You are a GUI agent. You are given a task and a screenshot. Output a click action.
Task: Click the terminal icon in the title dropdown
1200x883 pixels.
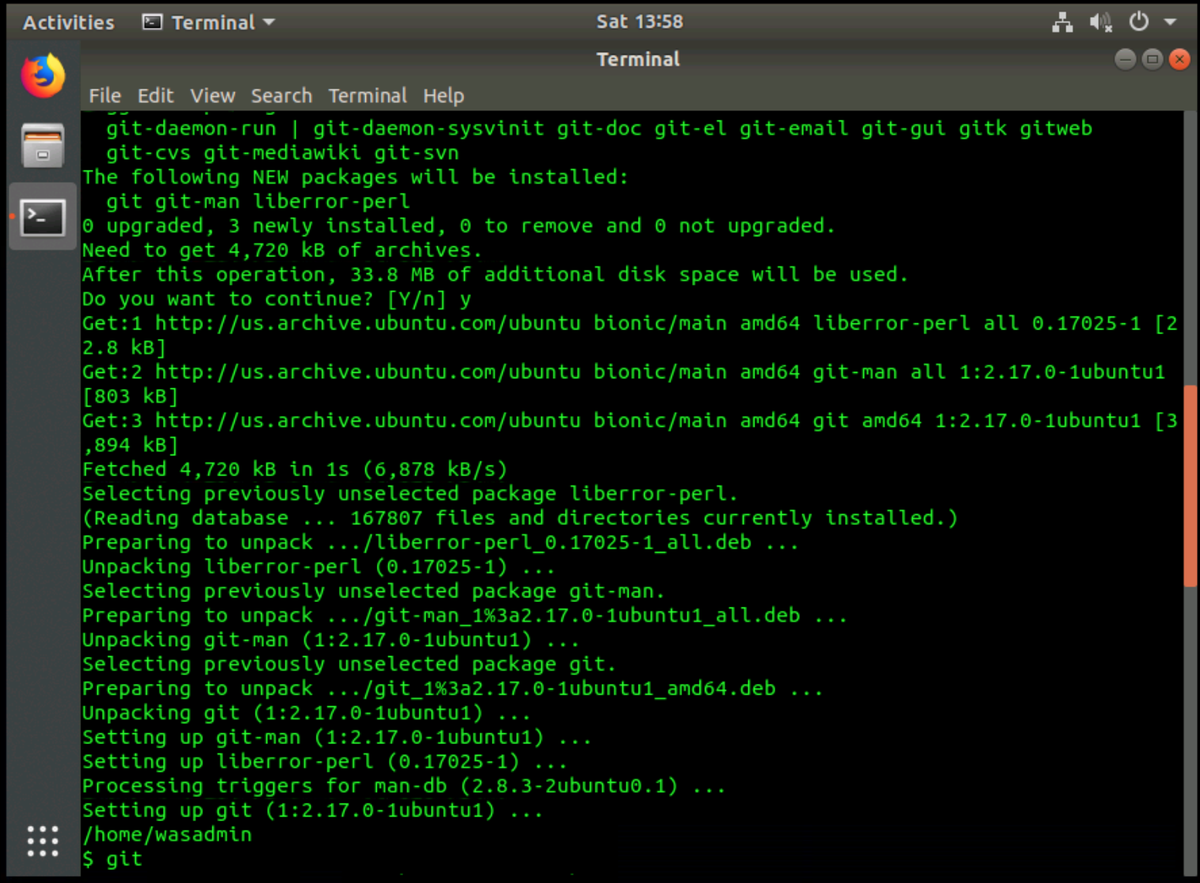tap(152, 21)
